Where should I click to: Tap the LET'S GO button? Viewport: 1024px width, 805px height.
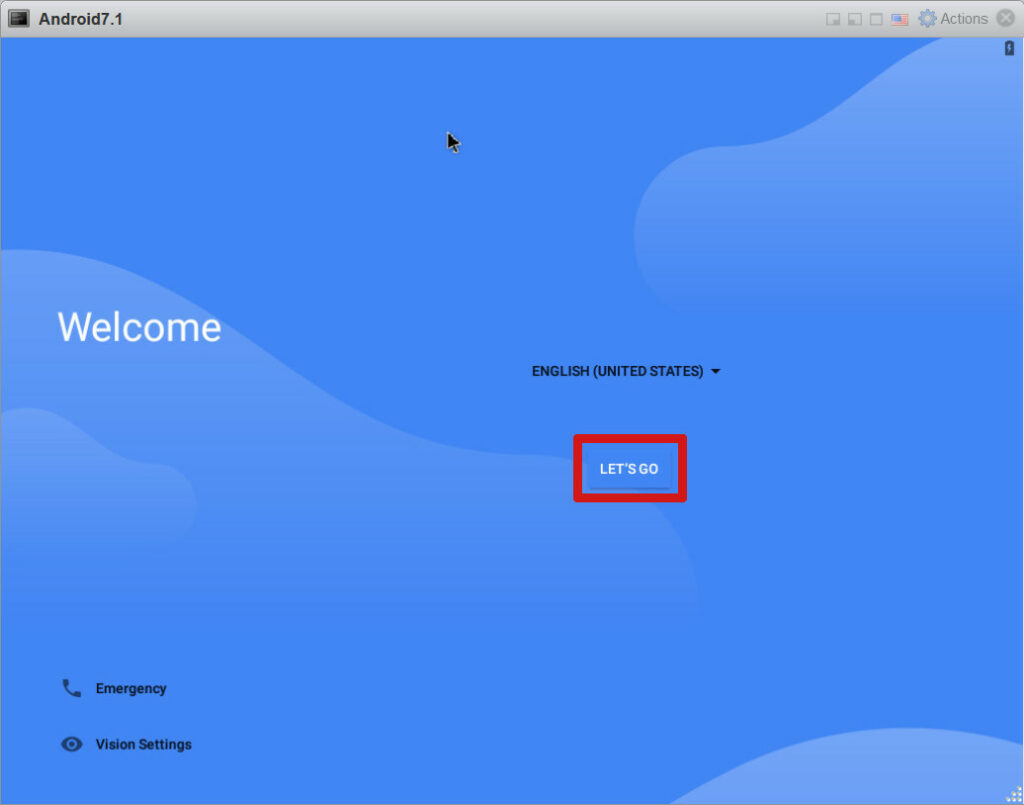coord(629,468)
